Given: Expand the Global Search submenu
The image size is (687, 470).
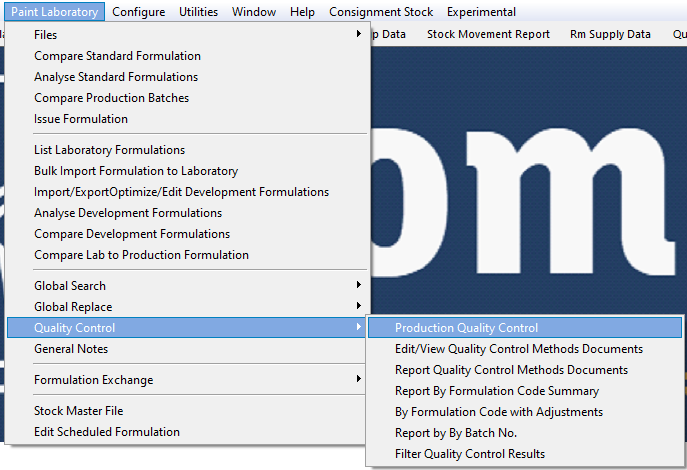Looking at the screenshot, I should click(x=70, y=286).
